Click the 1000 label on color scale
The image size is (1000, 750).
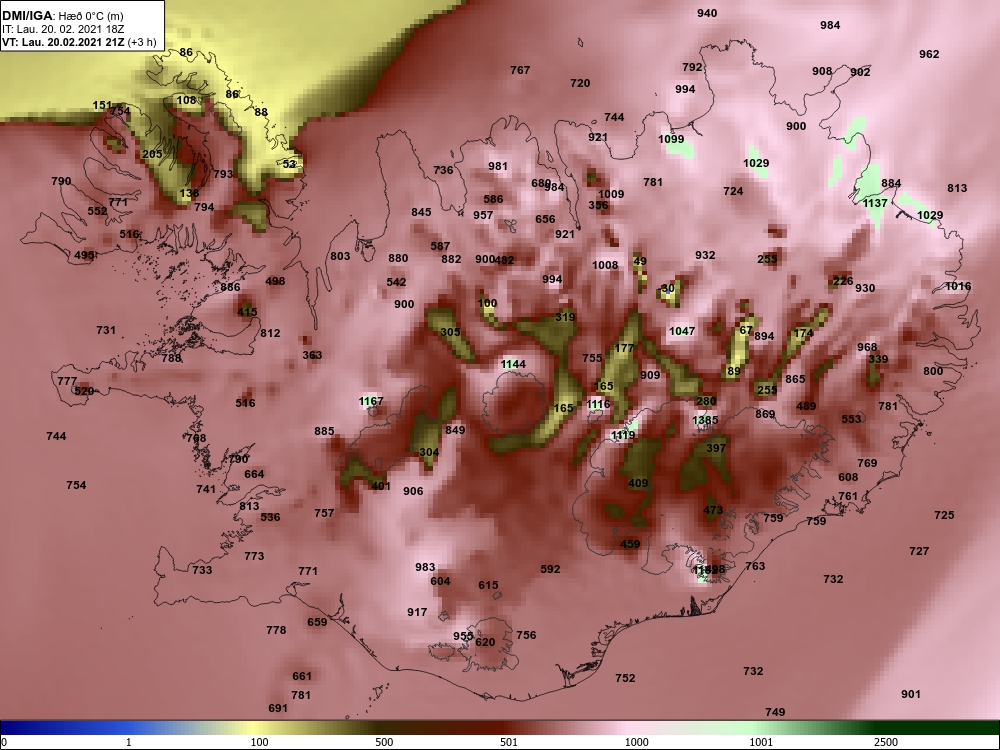tap(636, 742)
